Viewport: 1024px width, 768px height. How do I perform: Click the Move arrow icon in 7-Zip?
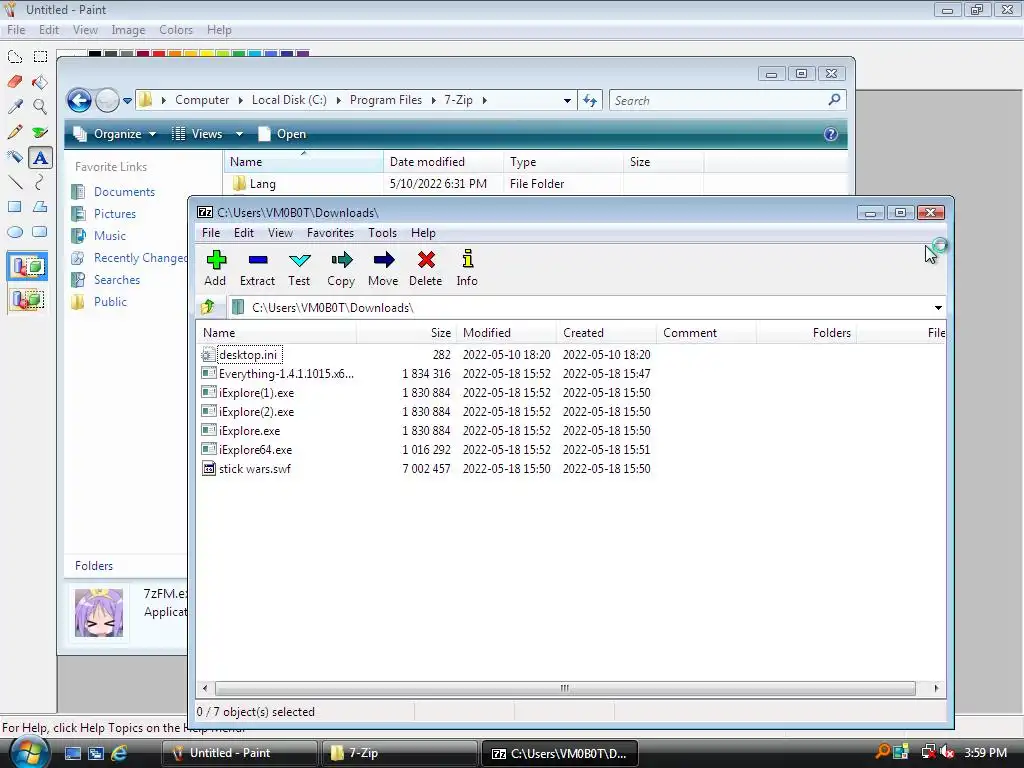coord(383,260)
